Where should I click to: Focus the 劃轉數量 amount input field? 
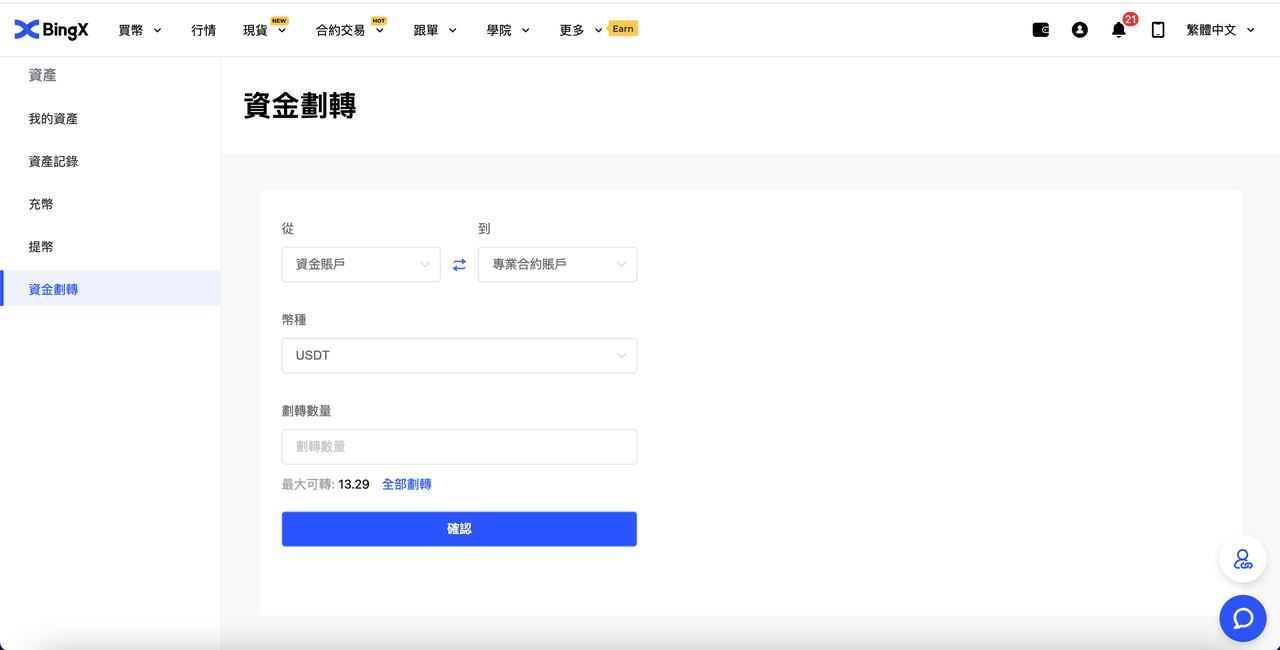pos(459,447)
